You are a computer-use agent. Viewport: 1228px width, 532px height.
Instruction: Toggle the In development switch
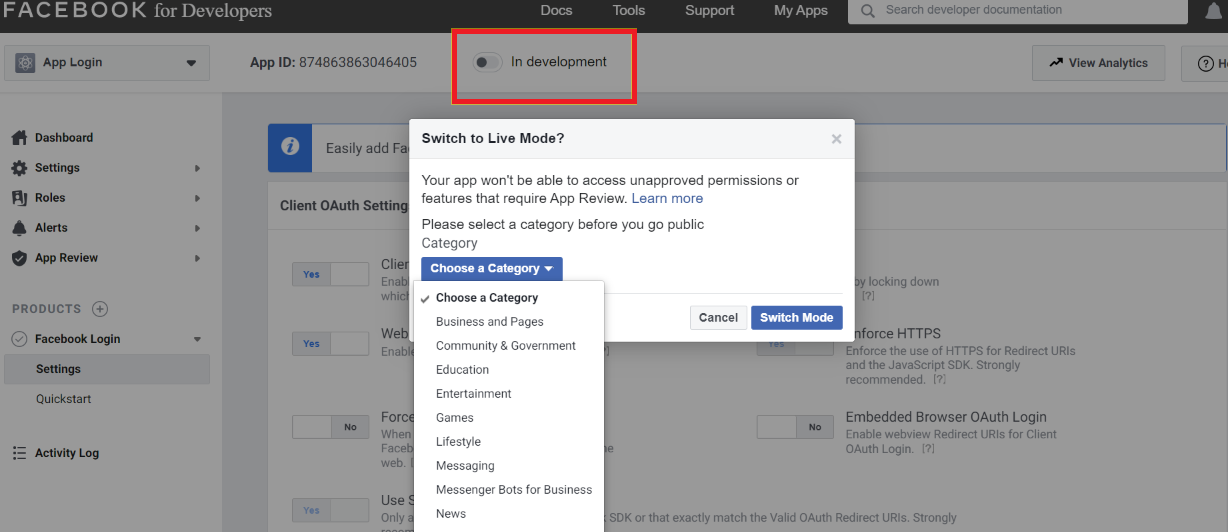point(488,62)
